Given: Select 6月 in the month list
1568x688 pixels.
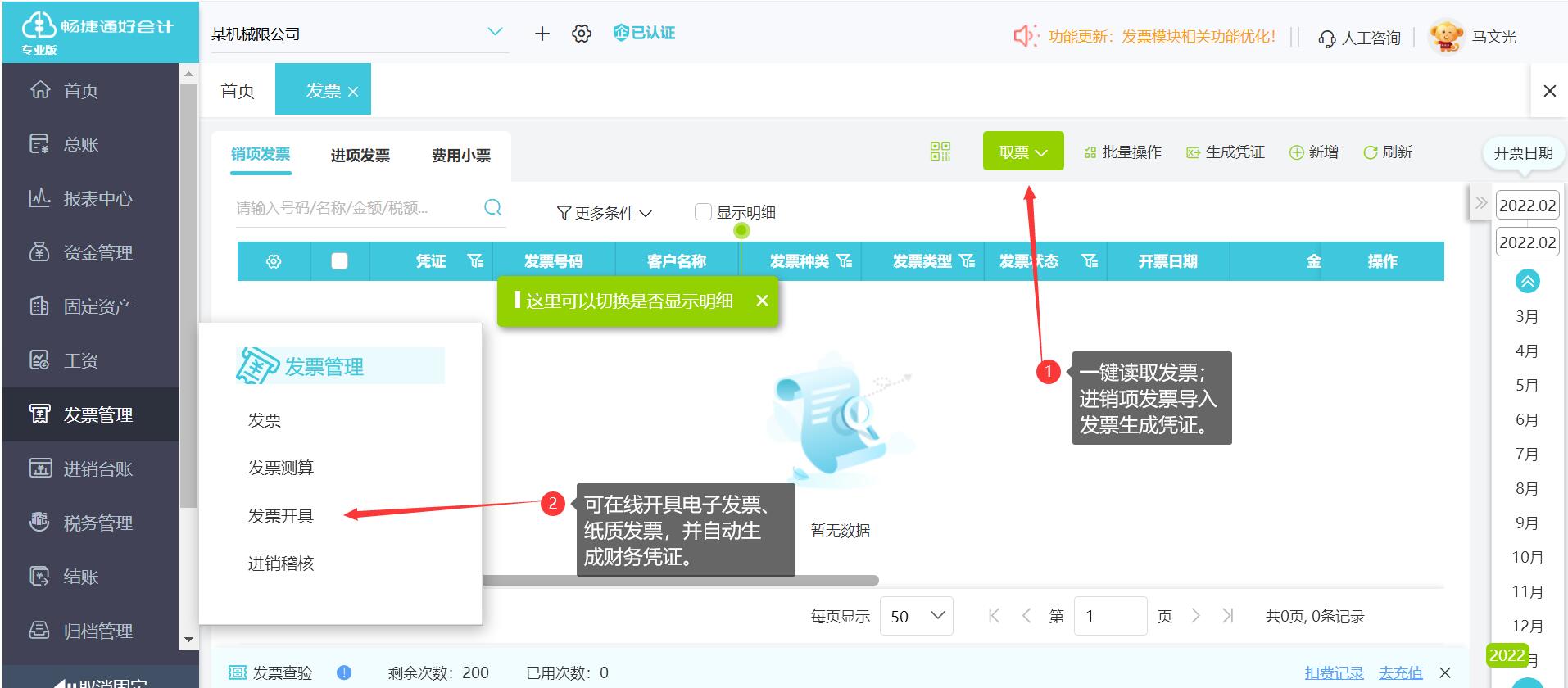Looking at the screenshot, I should [x=1527, y=419].
